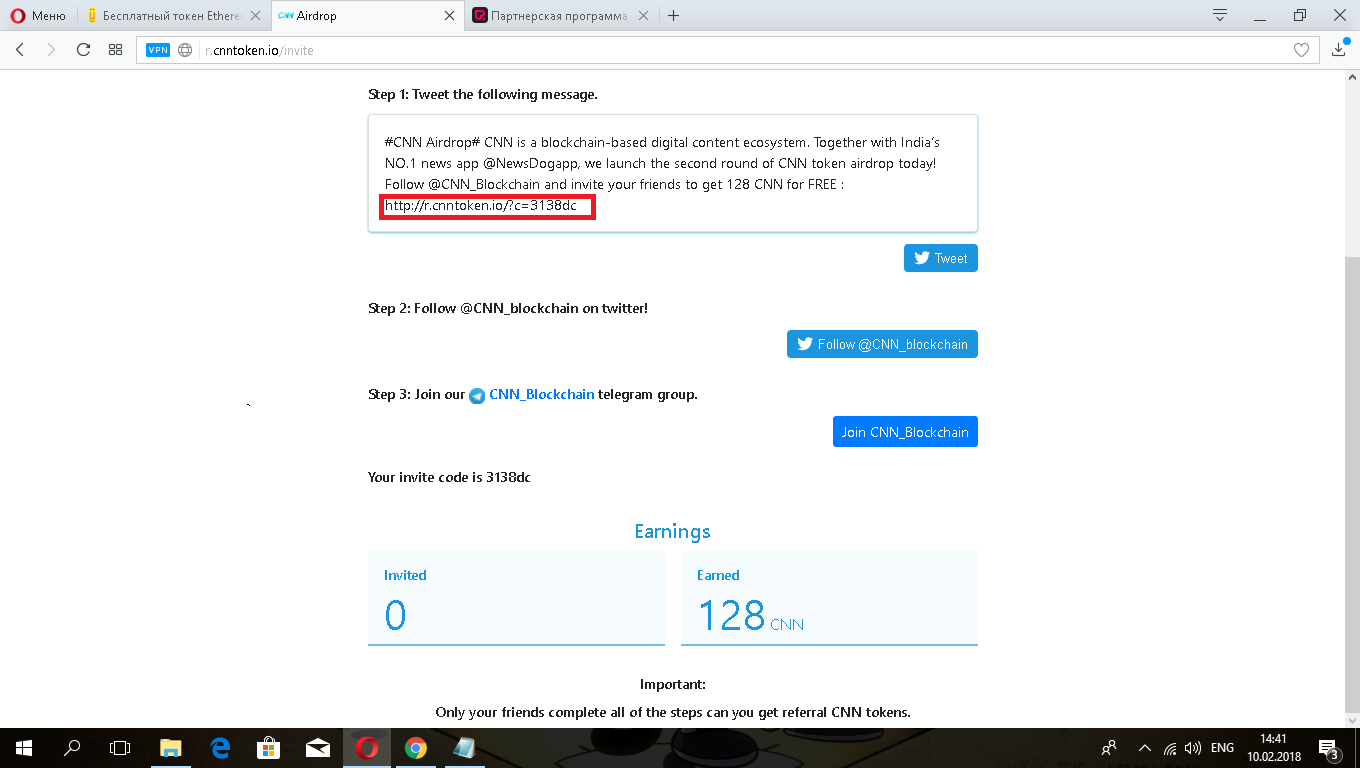Show hidden system tray icons
Image resolution: width=1360 pixels, height=768 pixels.
[x=1144, y=748]
